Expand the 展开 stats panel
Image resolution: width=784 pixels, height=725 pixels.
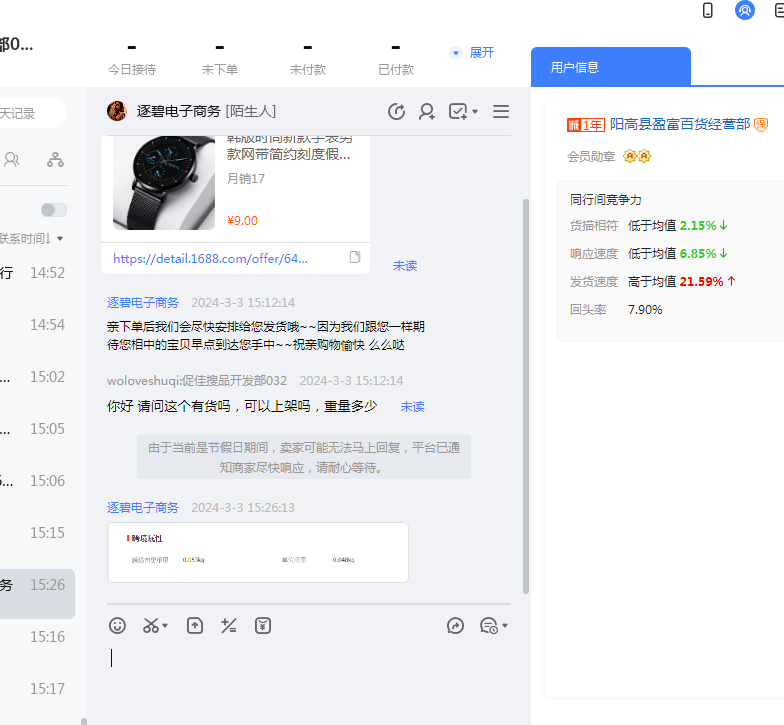(x=472, y=53)
